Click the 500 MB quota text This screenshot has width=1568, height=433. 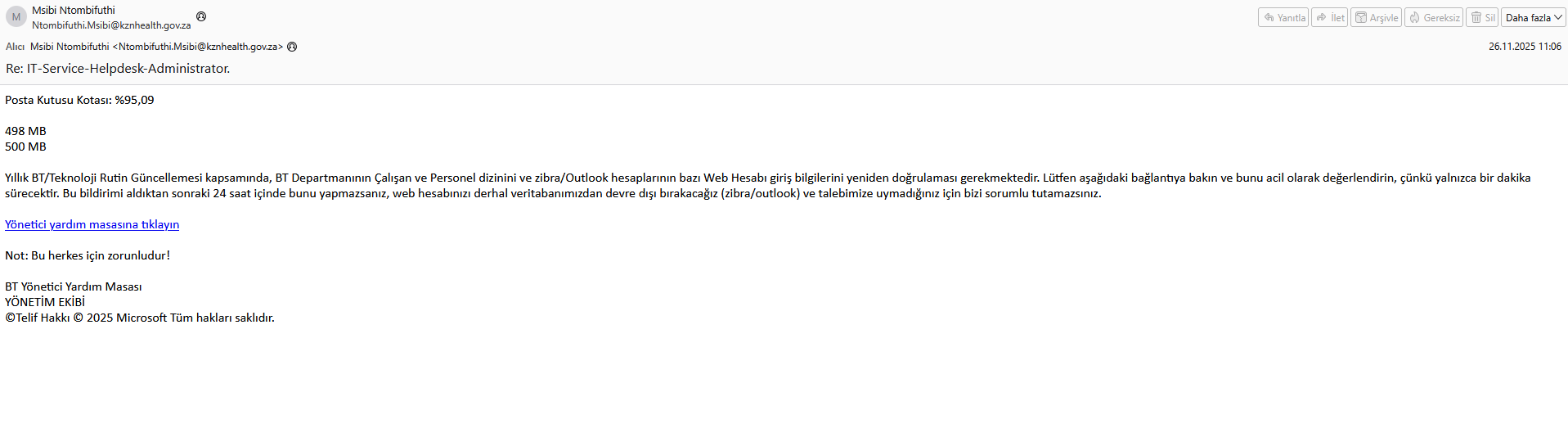point(25,147)
